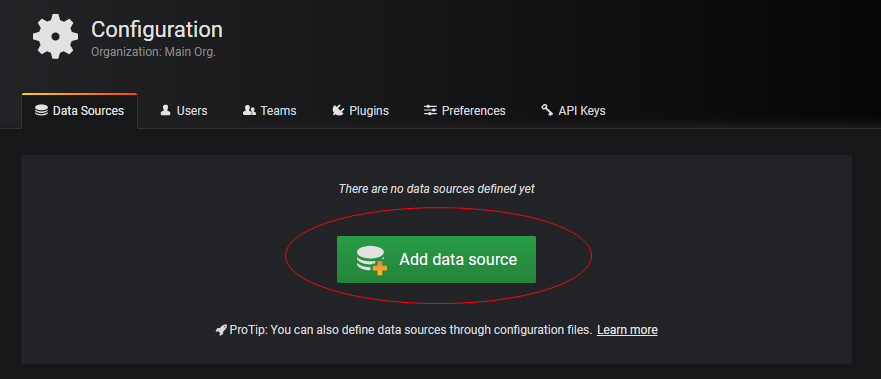Screen dimensions: 881x379
Task: Click the Add data source button text
Action: pos(458,259)
